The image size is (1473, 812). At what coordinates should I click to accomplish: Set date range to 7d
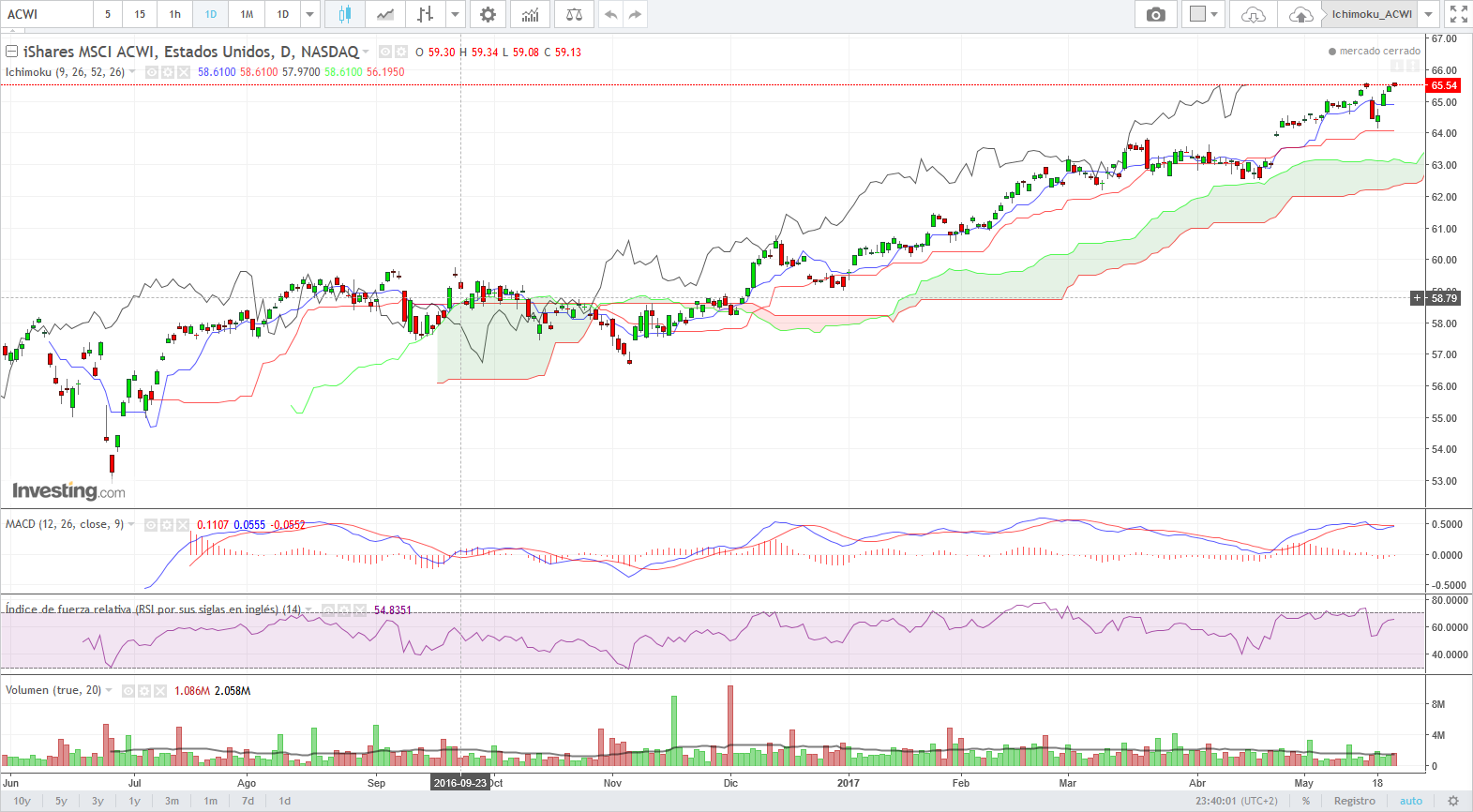[x=248, y=801]
